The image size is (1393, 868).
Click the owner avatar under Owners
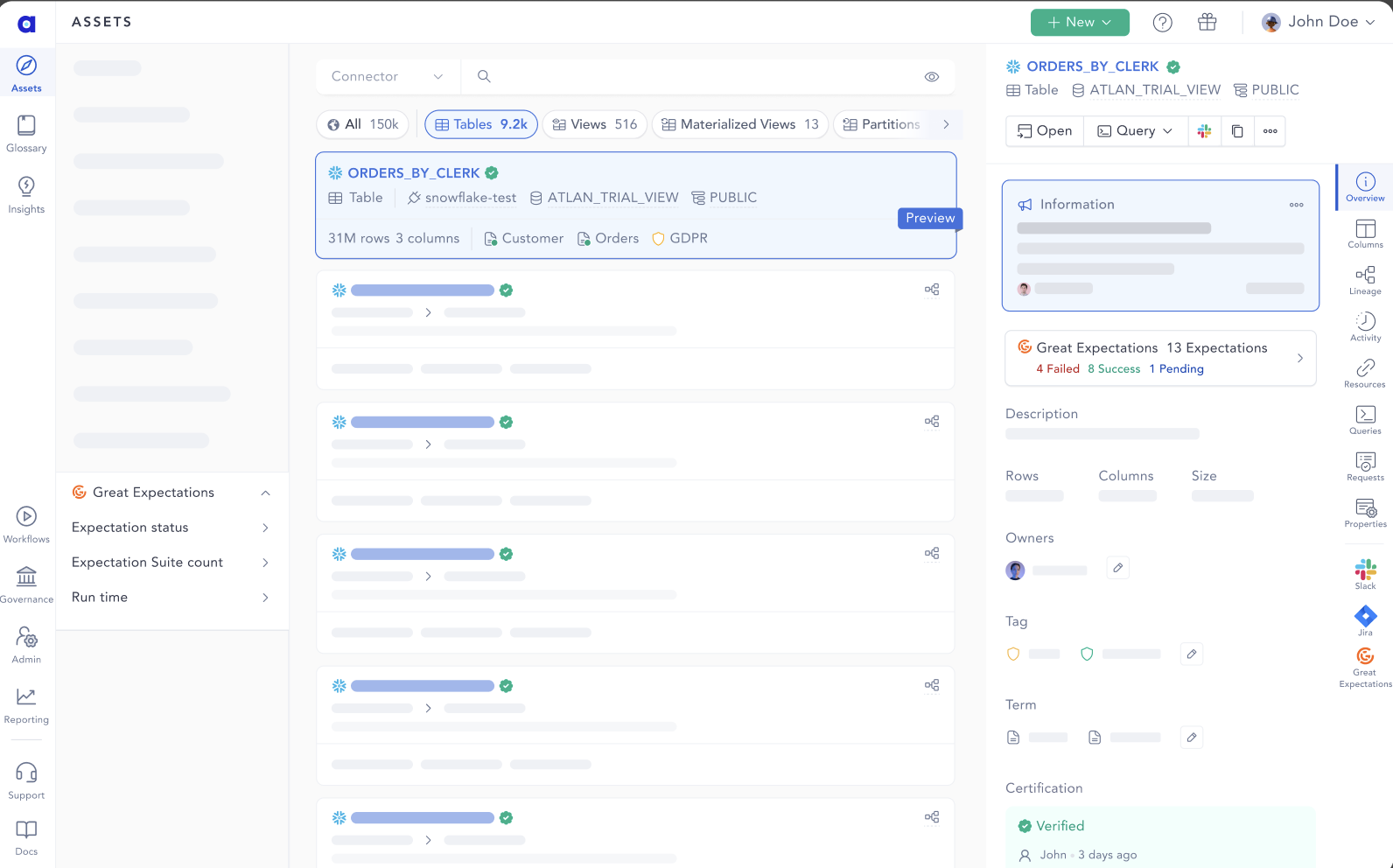point(1015,570)
